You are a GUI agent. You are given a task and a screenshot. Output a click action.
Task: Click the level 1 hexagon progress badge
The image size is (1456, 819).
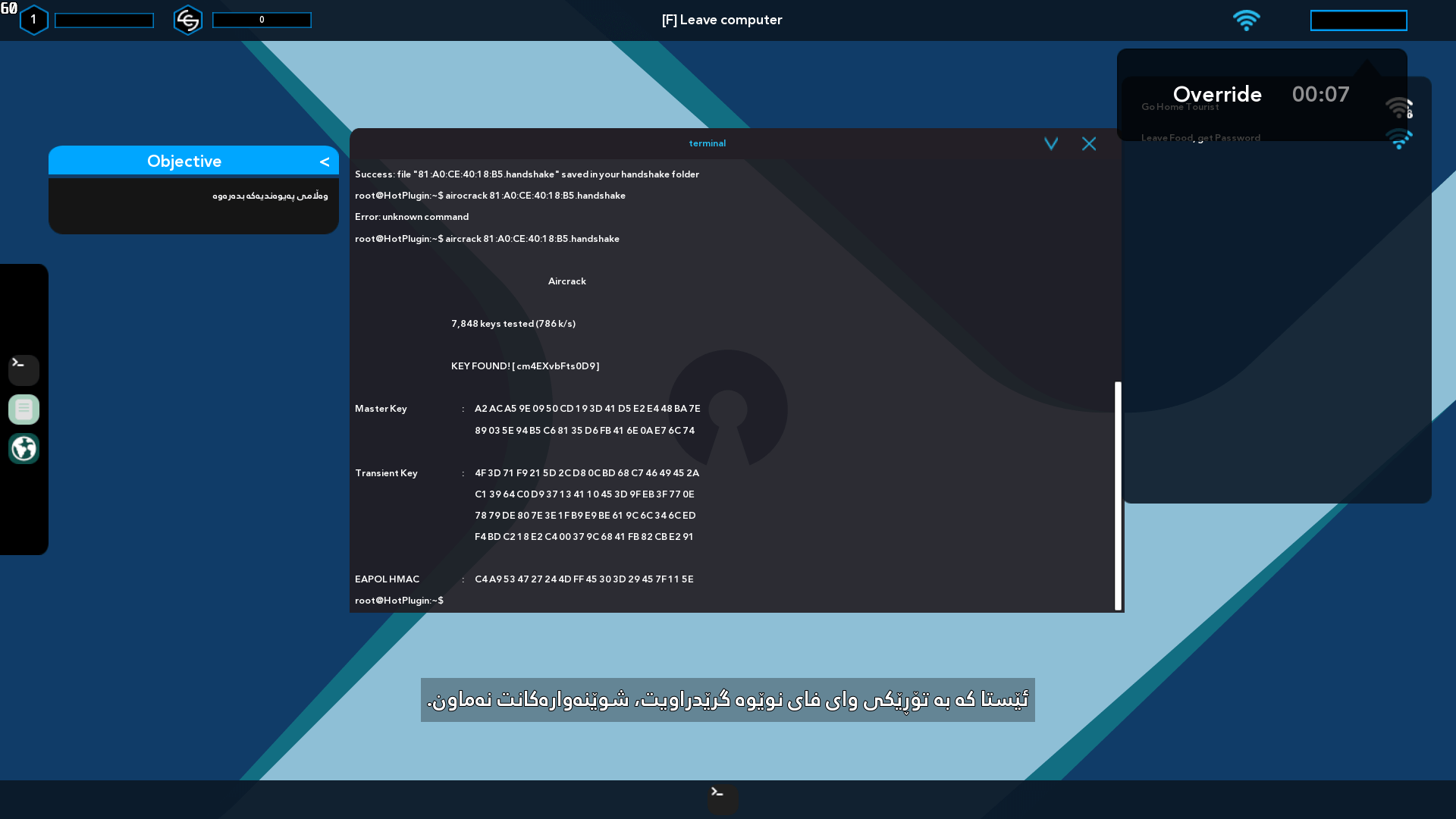(x=33, y=20)
